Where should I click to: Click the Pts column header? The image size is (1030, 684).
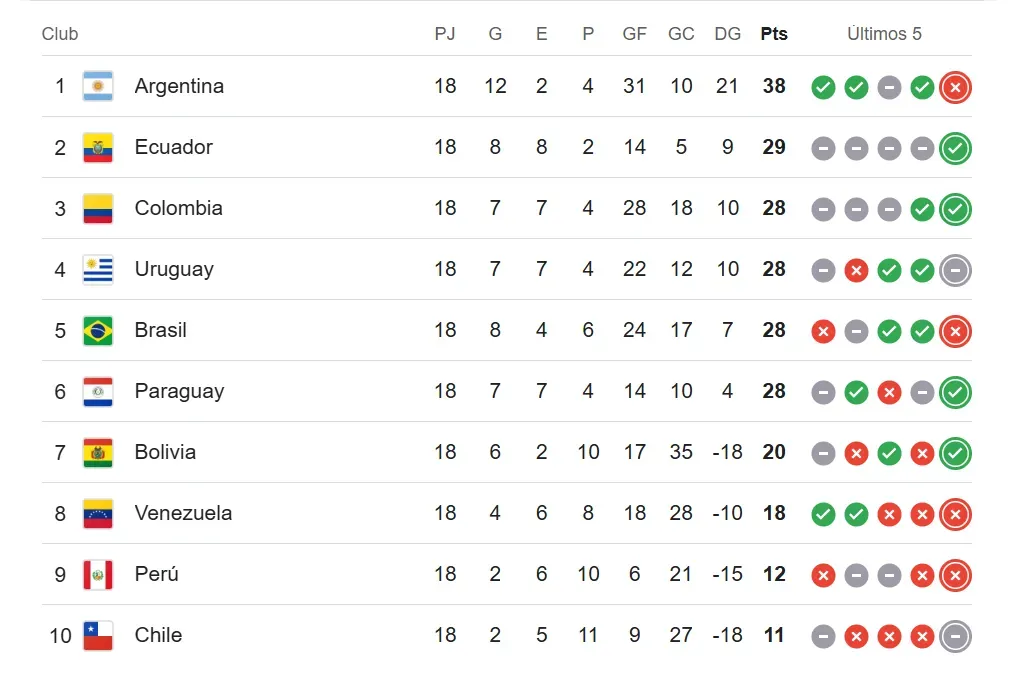(774, 34)
